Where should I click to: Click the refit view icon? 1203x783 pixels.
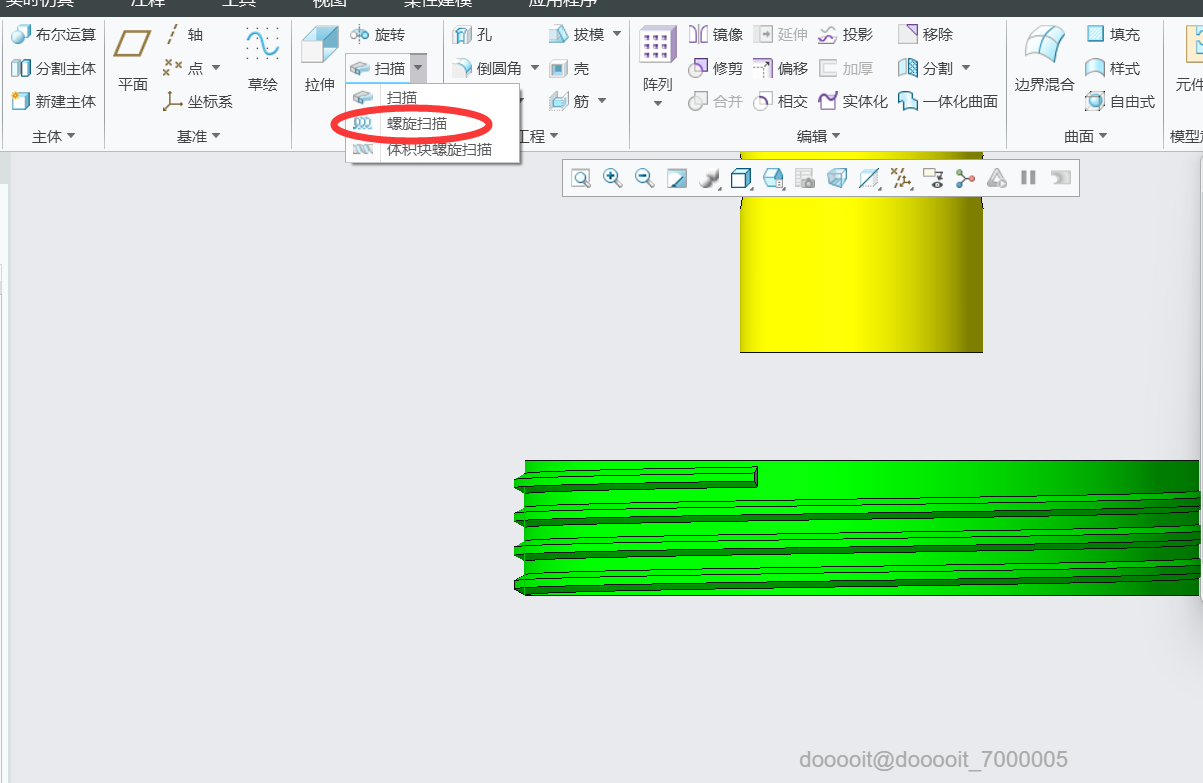581,178
